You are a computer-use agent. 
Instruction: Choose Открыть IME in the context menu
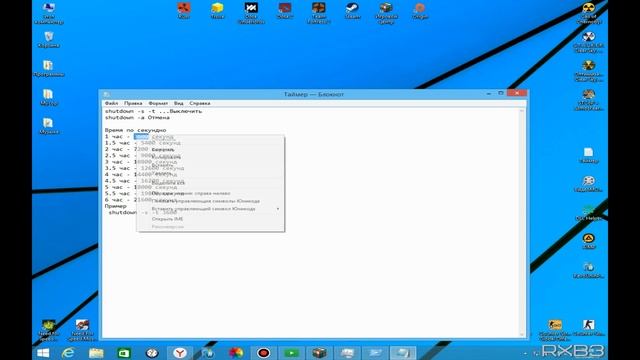coord(210,219)
